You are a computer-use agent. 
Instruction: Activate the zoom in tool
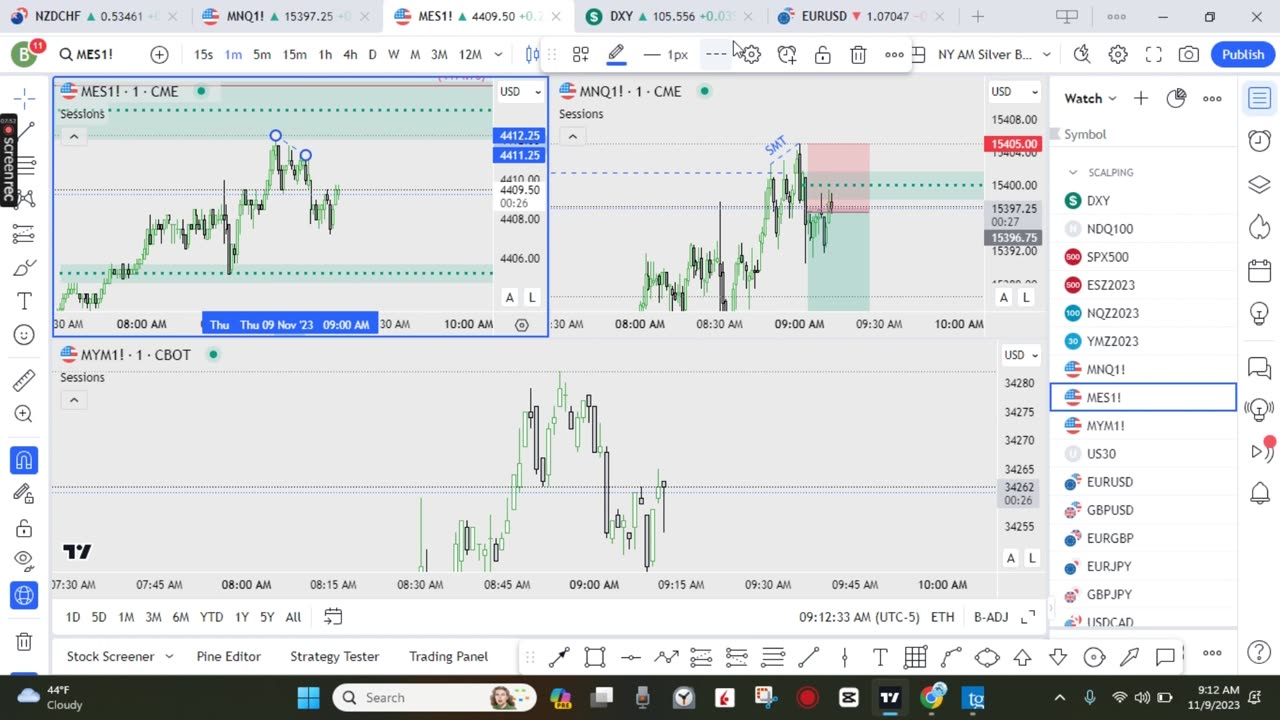(x=25, y=414)
